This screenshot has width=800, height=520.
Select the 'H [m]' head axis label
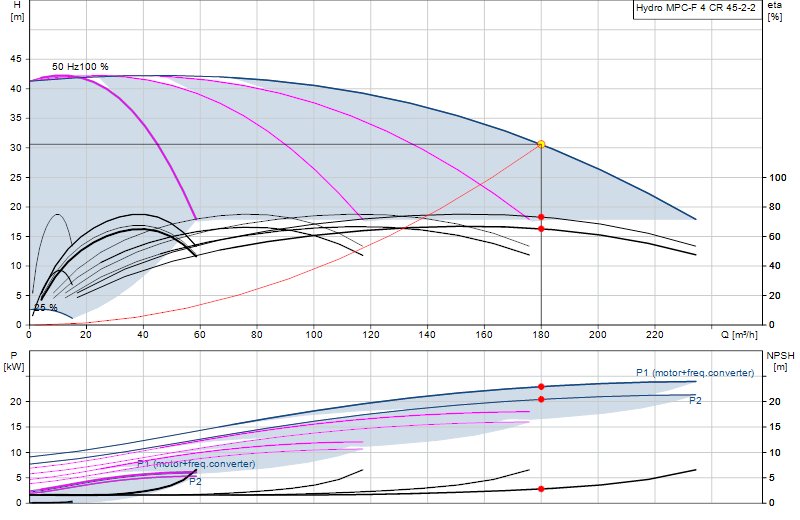(x=17, y=11)
